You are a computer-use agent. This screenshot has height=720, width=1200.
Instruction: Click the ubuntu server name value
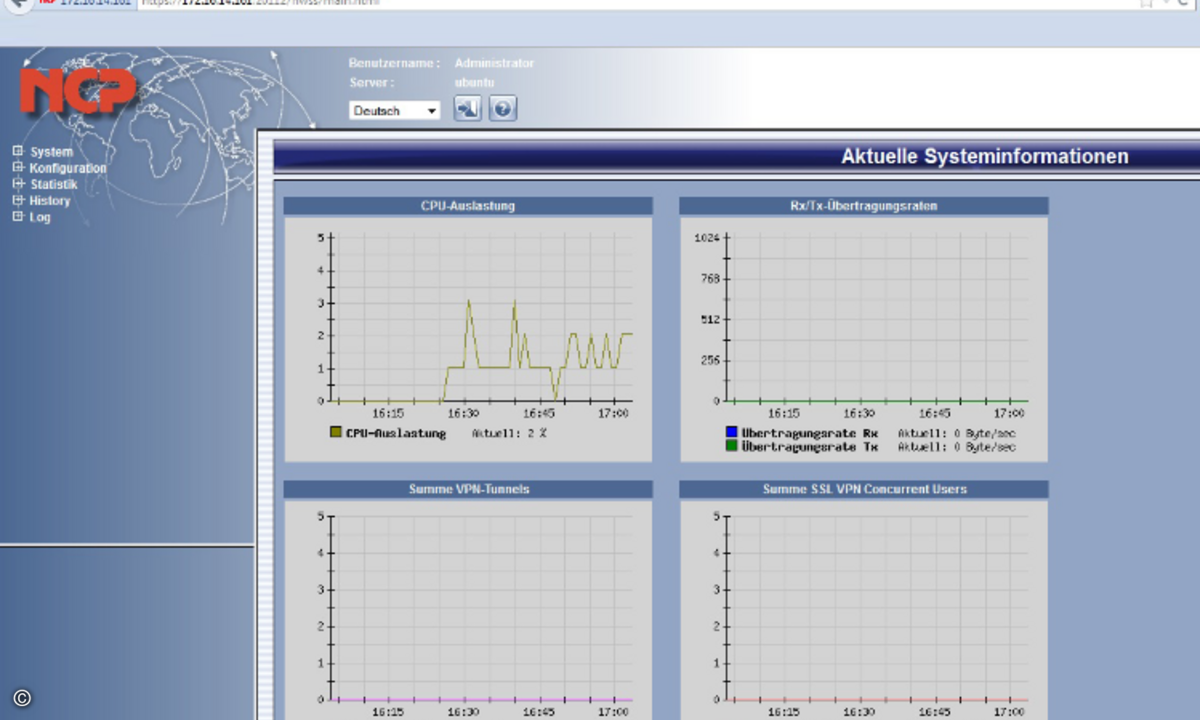click(x=474, y=82)
